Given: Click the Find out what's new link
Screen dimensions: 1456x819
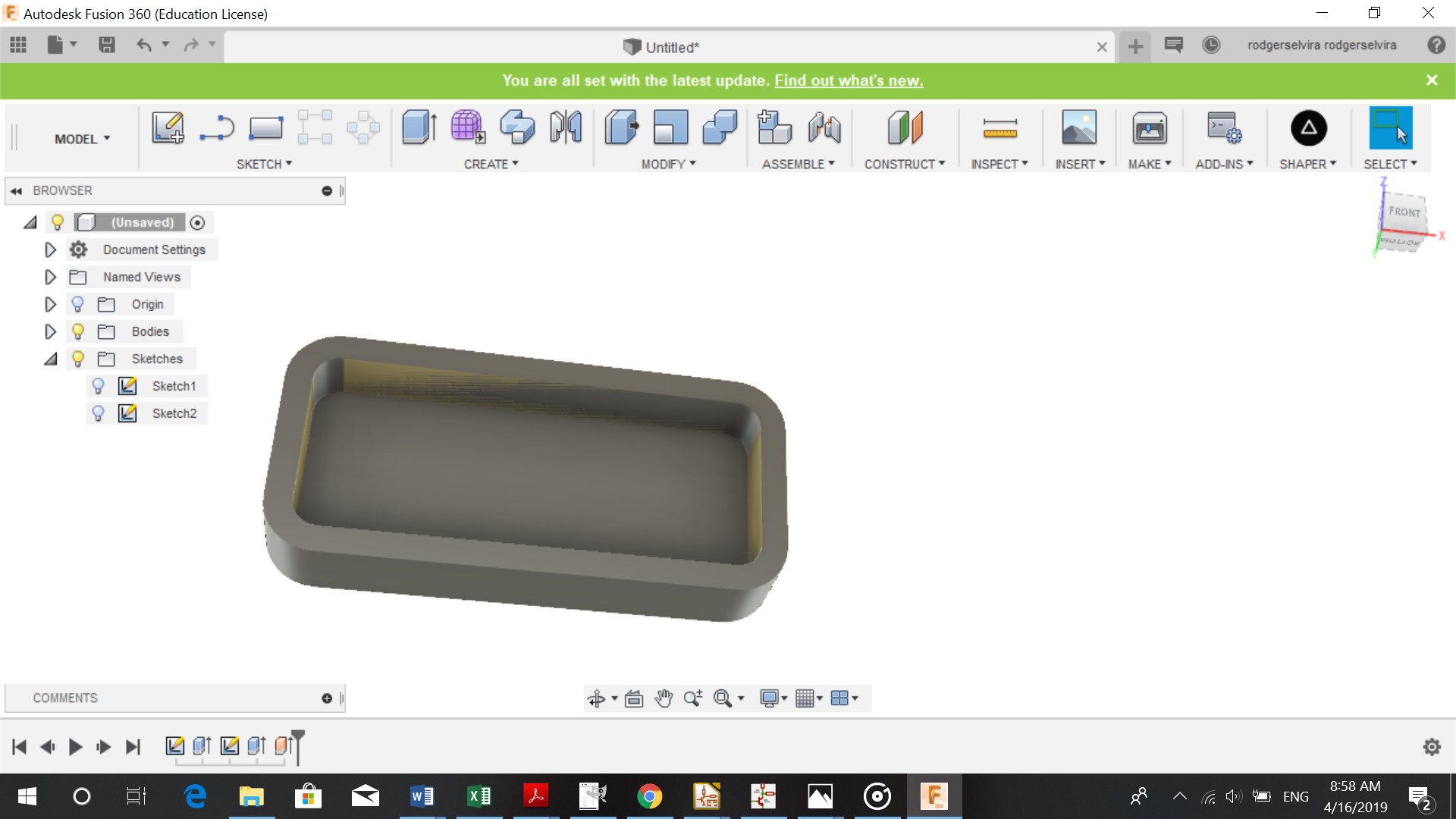Looking at the screenshot, I should pos(848,80).
